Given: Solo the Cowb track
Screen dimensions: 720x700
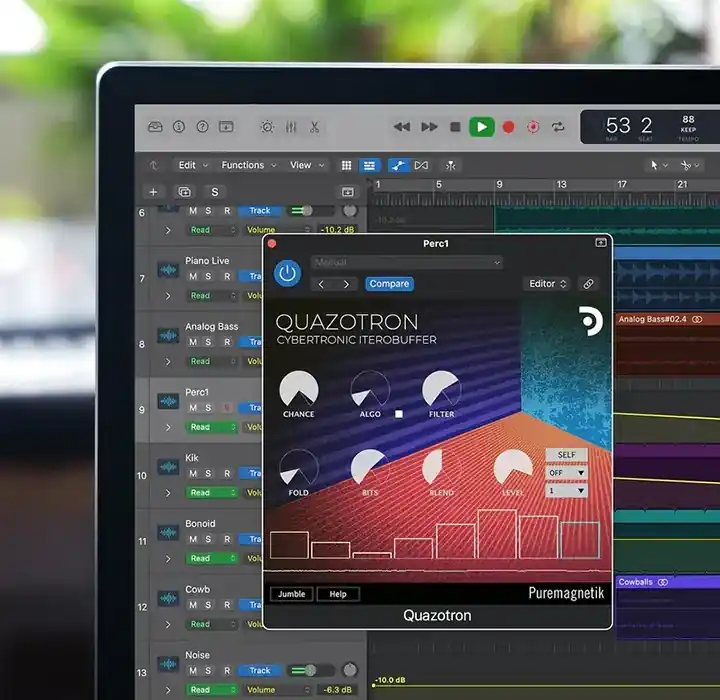Looking at the screenshot, I should (208, 605).
